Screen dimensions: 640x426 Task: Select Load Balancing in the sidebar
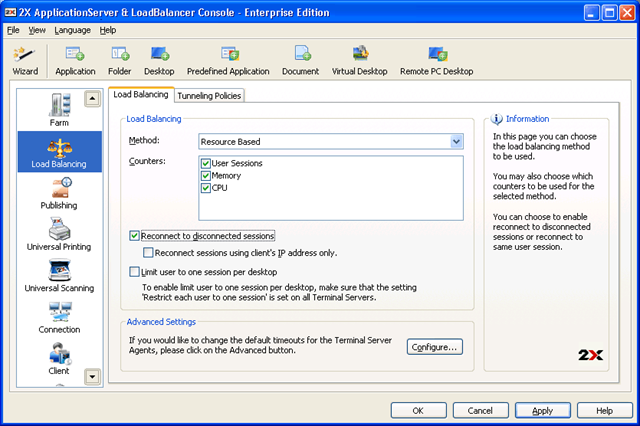pos(60,151)
